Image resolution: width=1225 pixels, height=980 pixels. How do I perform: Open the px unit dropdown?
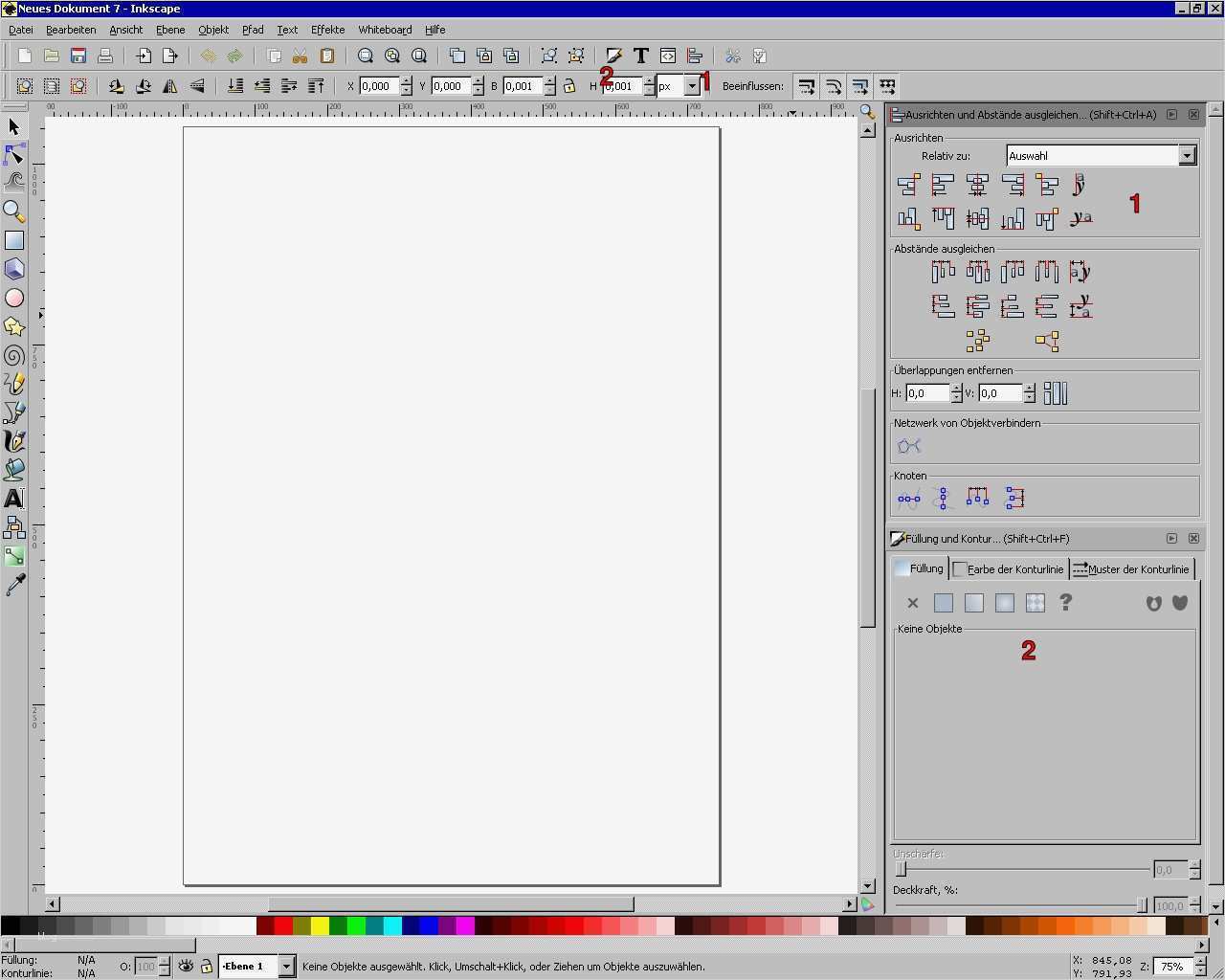click(x=692, y=86)
